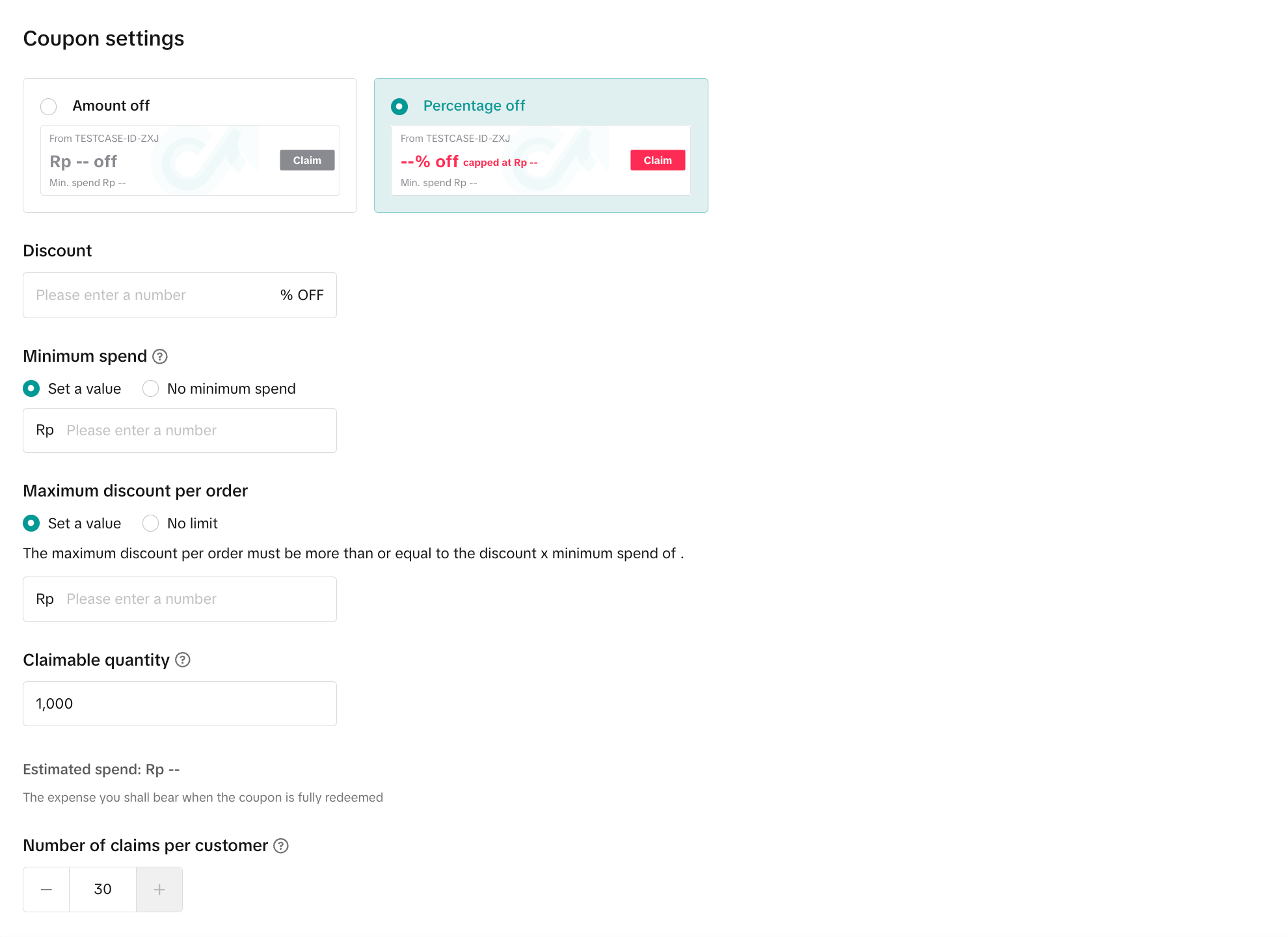Click help icon next to Minimum spend
1288x937 pixels.
point(160,357)
